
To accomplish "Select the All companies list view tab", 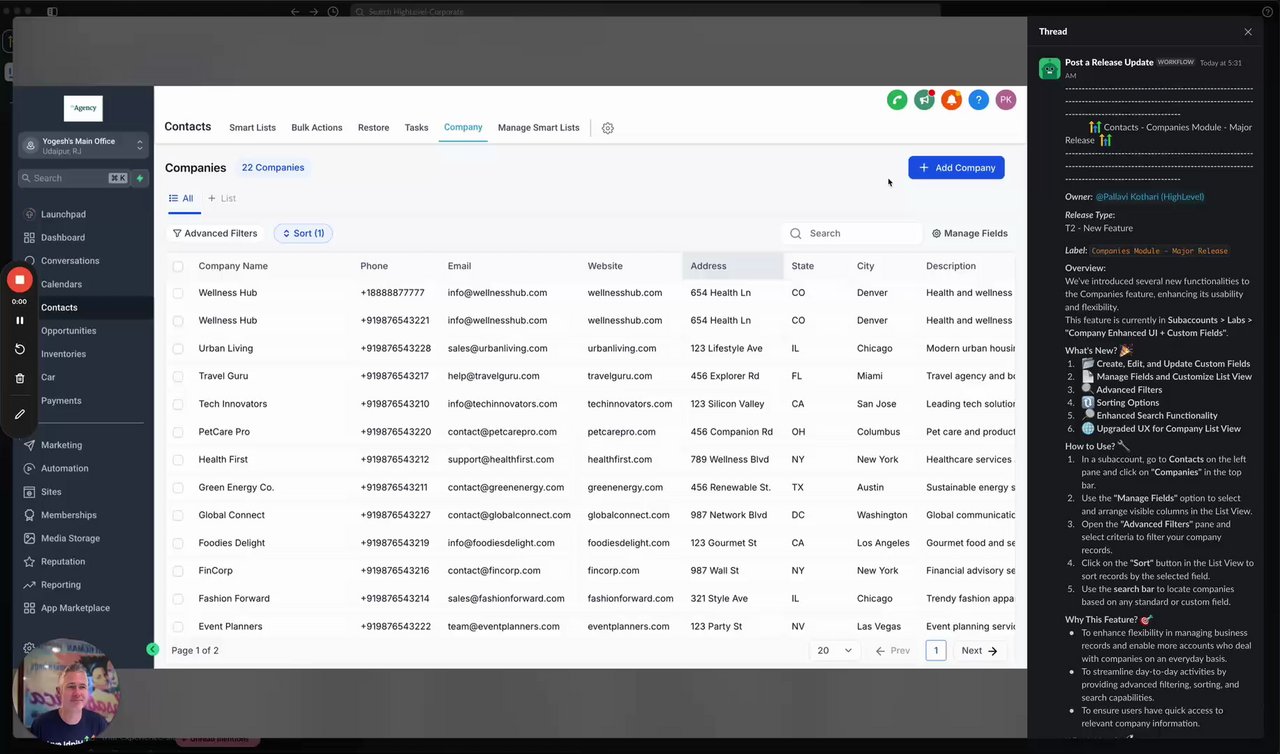I will pos(181,198).
